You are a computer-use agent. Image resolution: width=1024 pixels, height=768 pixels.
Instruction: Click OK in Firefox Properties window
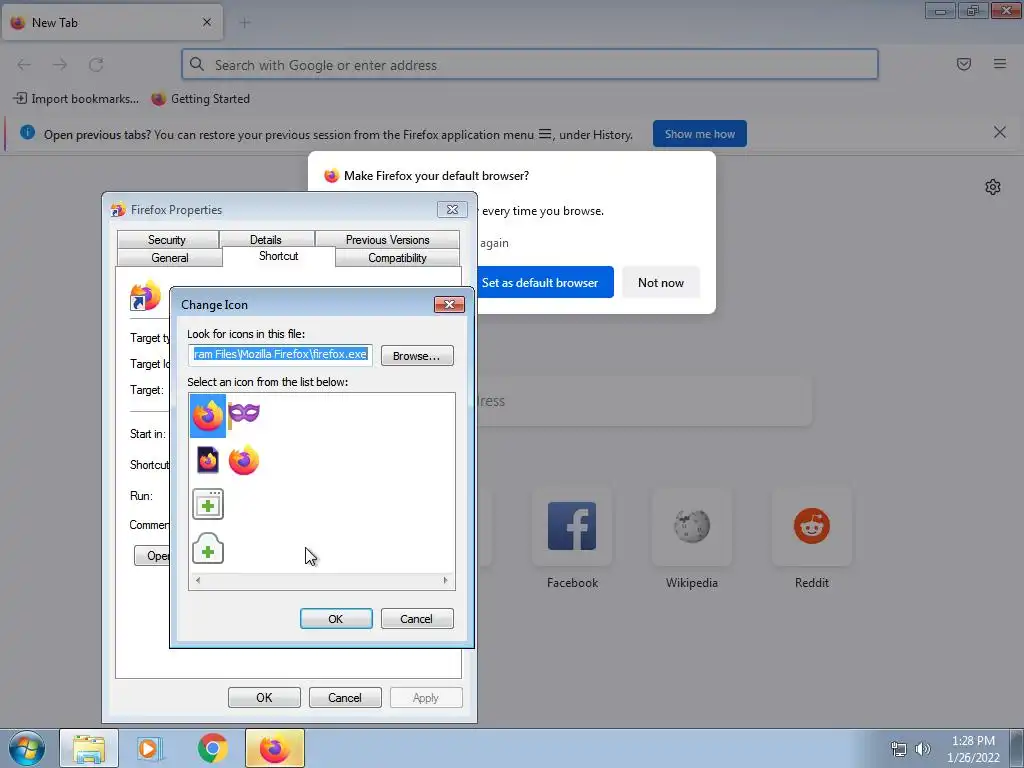pos(264,697)
